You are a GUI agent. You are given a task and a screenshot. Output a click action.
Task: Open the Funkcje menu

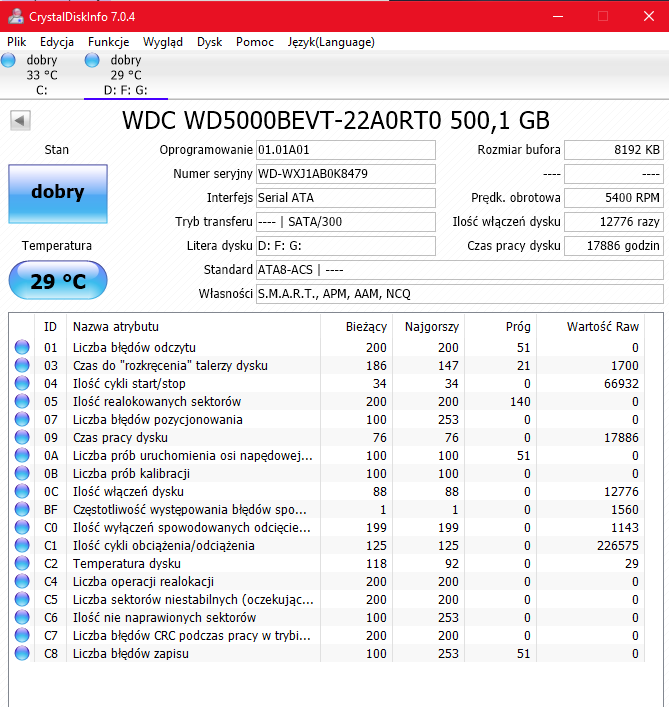pyautogui.click(x=109, y=42)
